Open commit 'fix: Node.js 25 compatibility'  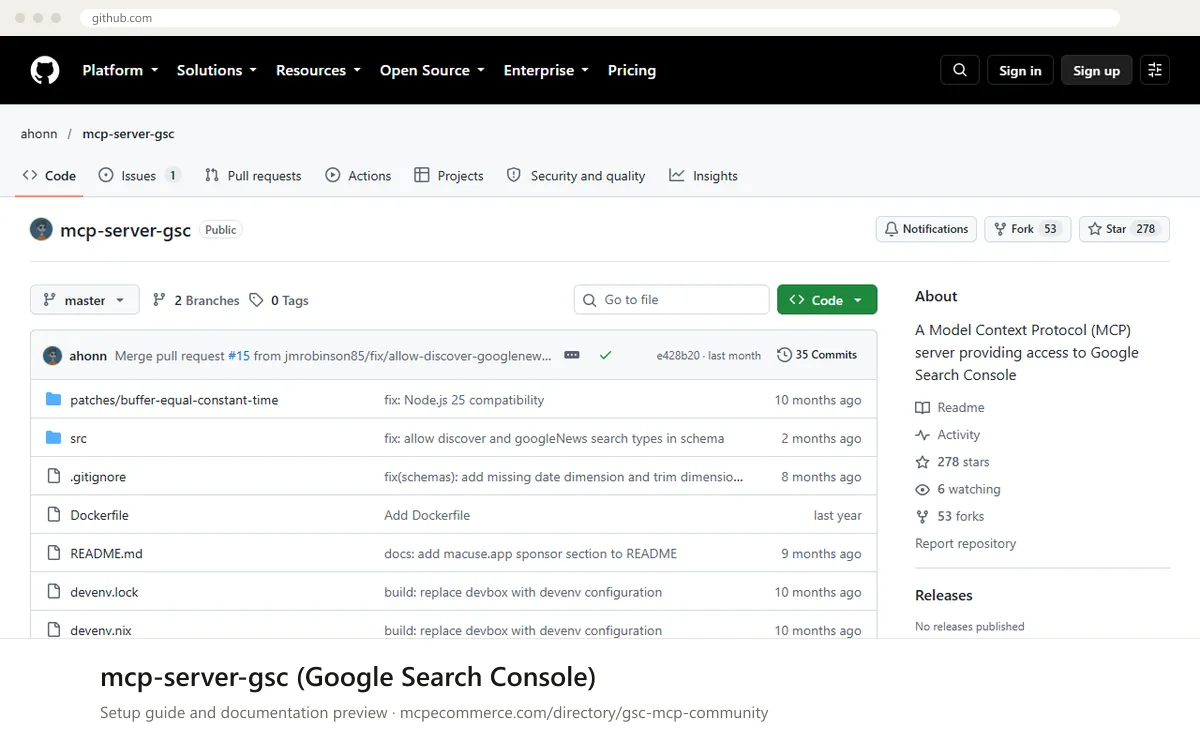pyautogui.click(x=464, y=400)
